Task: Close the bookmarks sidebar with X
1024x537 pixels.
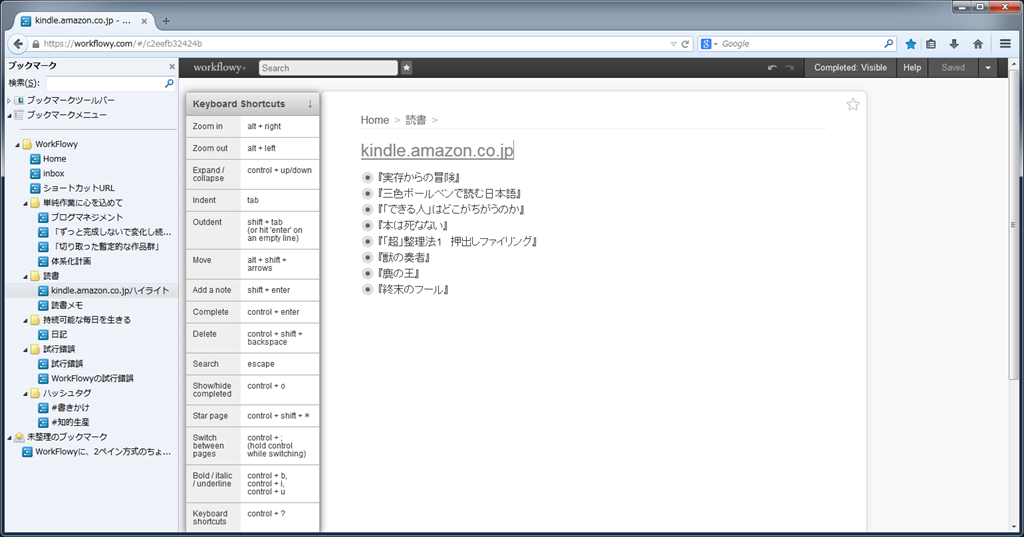Action: (172, 66)
